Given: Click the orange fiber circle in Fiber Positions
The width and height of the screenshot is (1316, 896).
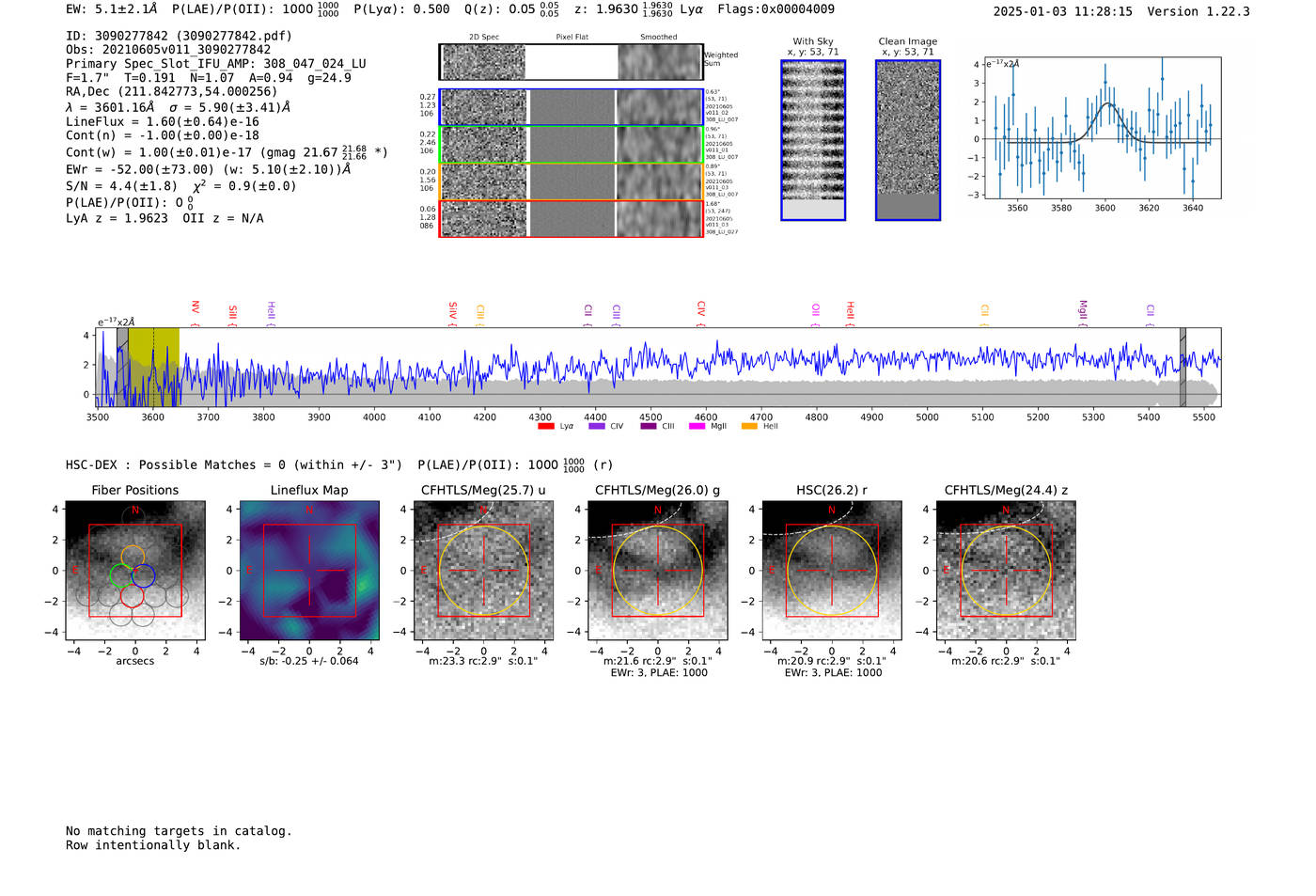Looking at the screenshot, I should [x=133, y=558].
